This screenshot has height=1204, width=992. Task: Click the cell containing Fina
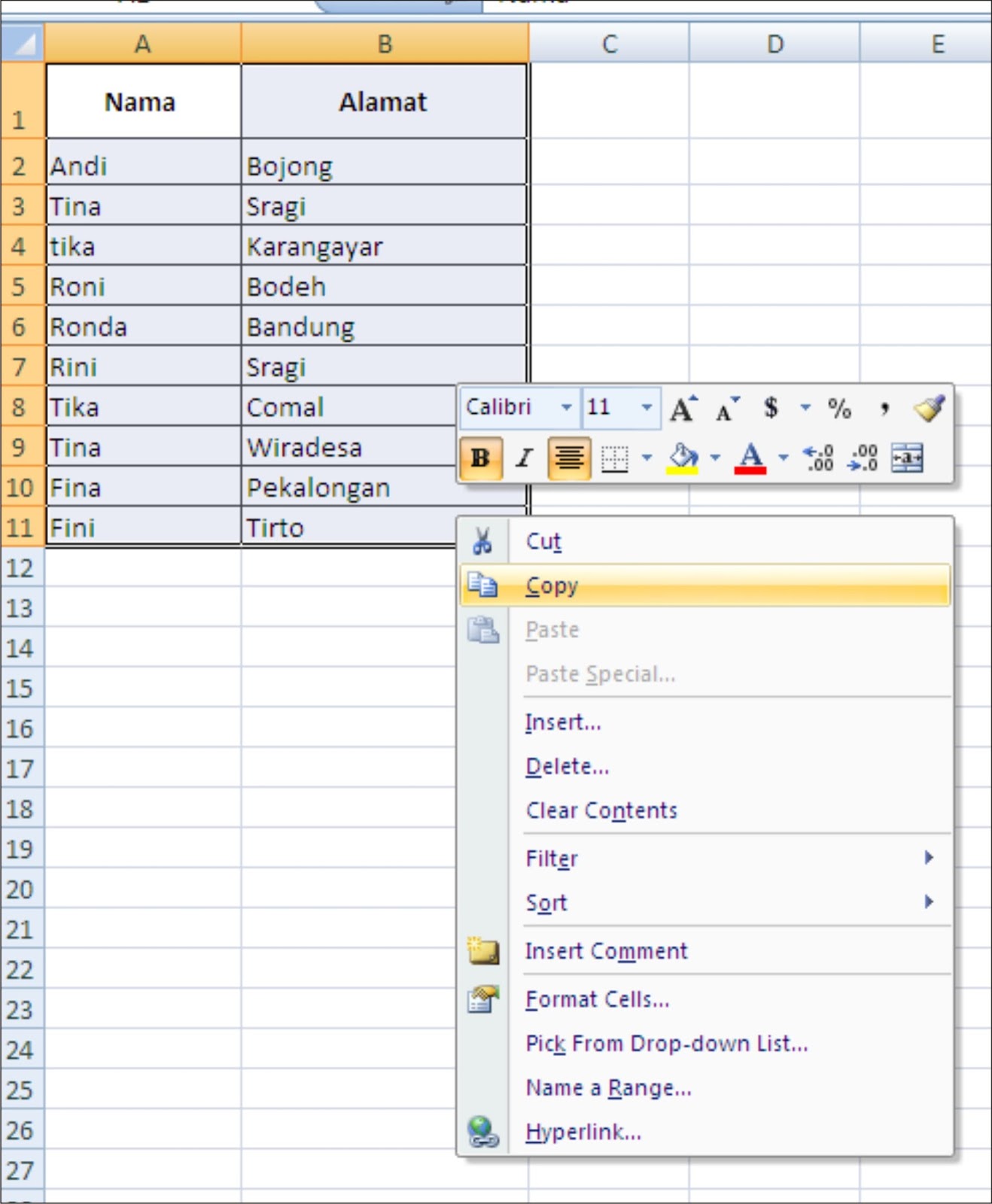143,487
